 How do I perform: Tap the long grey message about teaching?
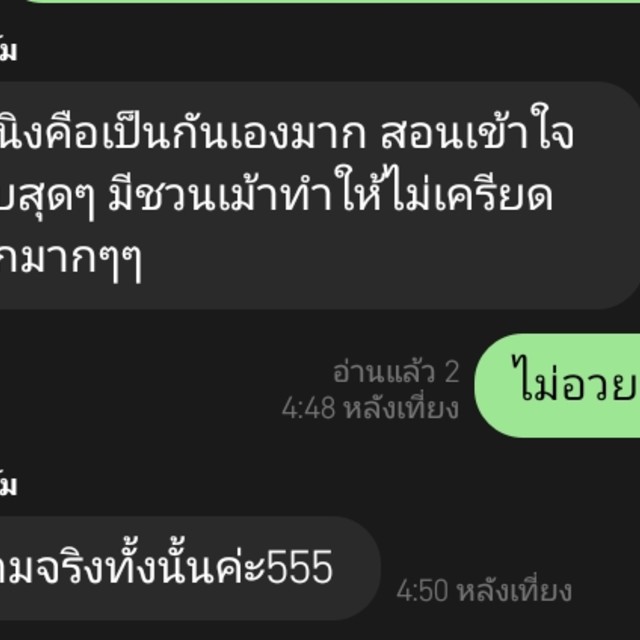[x=320, y=196]
